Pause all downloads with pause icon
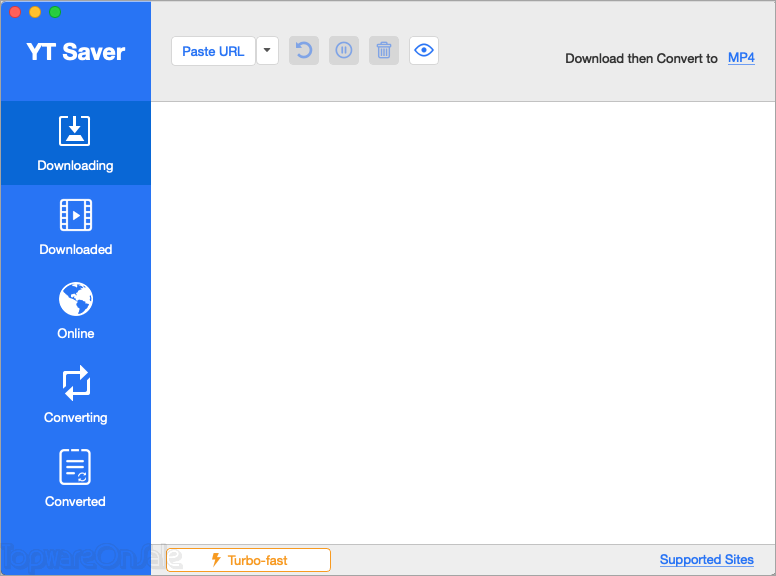This screenshot has height=576, width=776. (344, 50)
